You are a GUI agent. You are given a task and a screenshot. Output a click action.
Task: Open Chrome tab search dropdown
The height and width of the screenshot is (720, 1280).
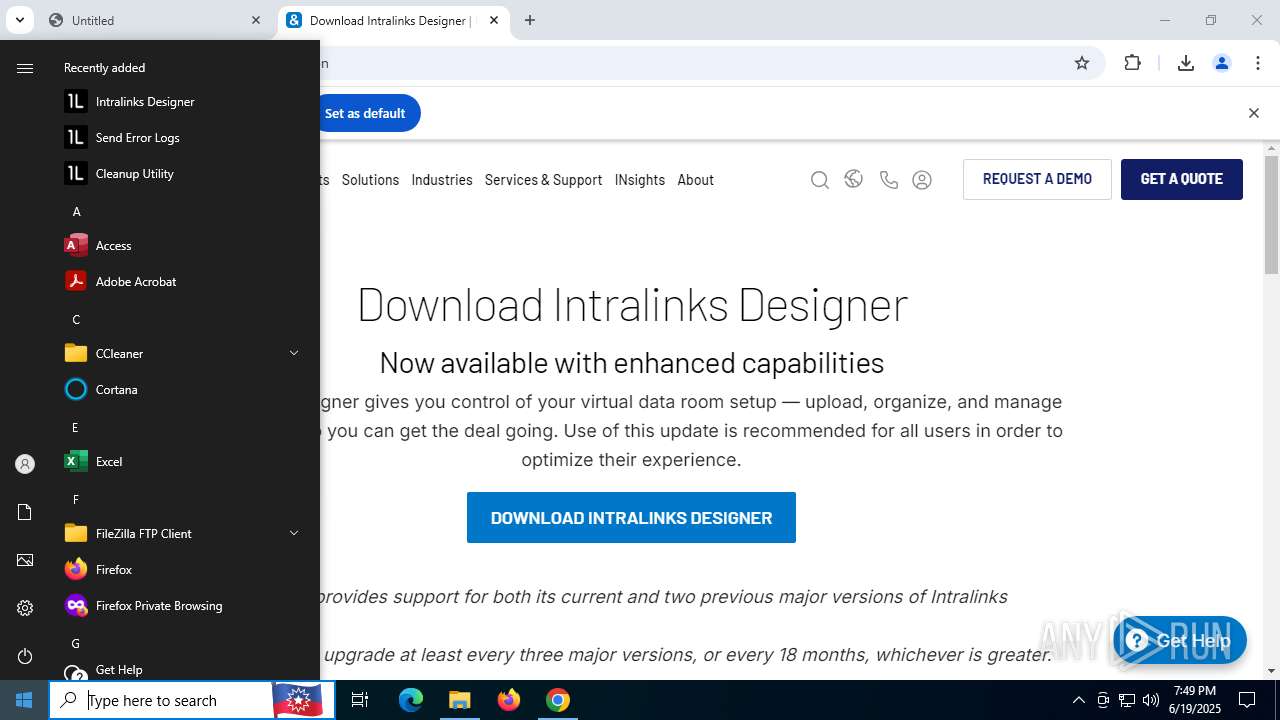19,20
